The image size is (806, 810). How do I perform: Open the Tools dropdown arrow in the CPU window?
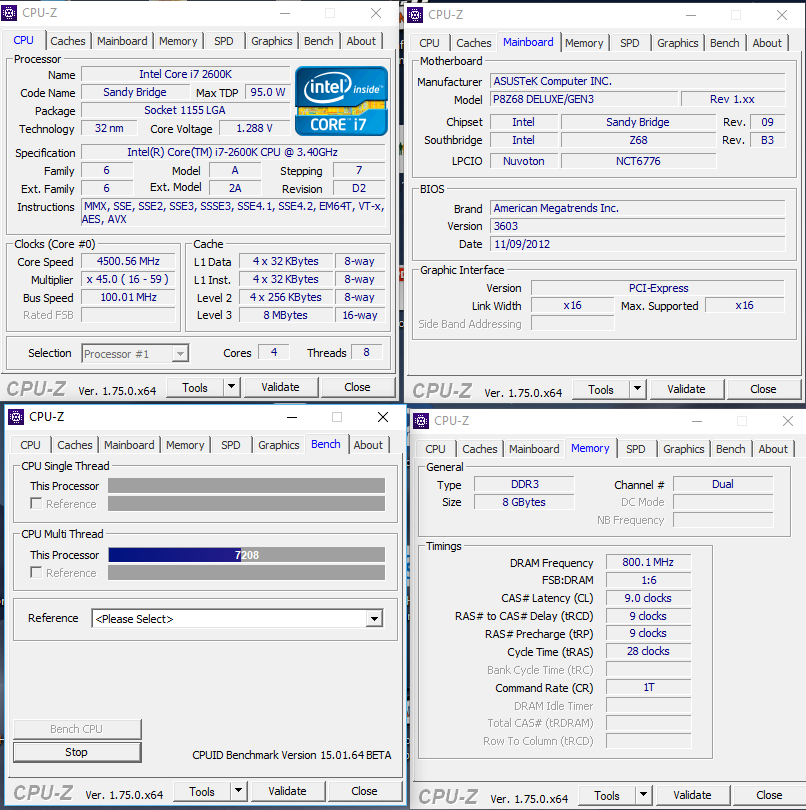click(231, 387)
